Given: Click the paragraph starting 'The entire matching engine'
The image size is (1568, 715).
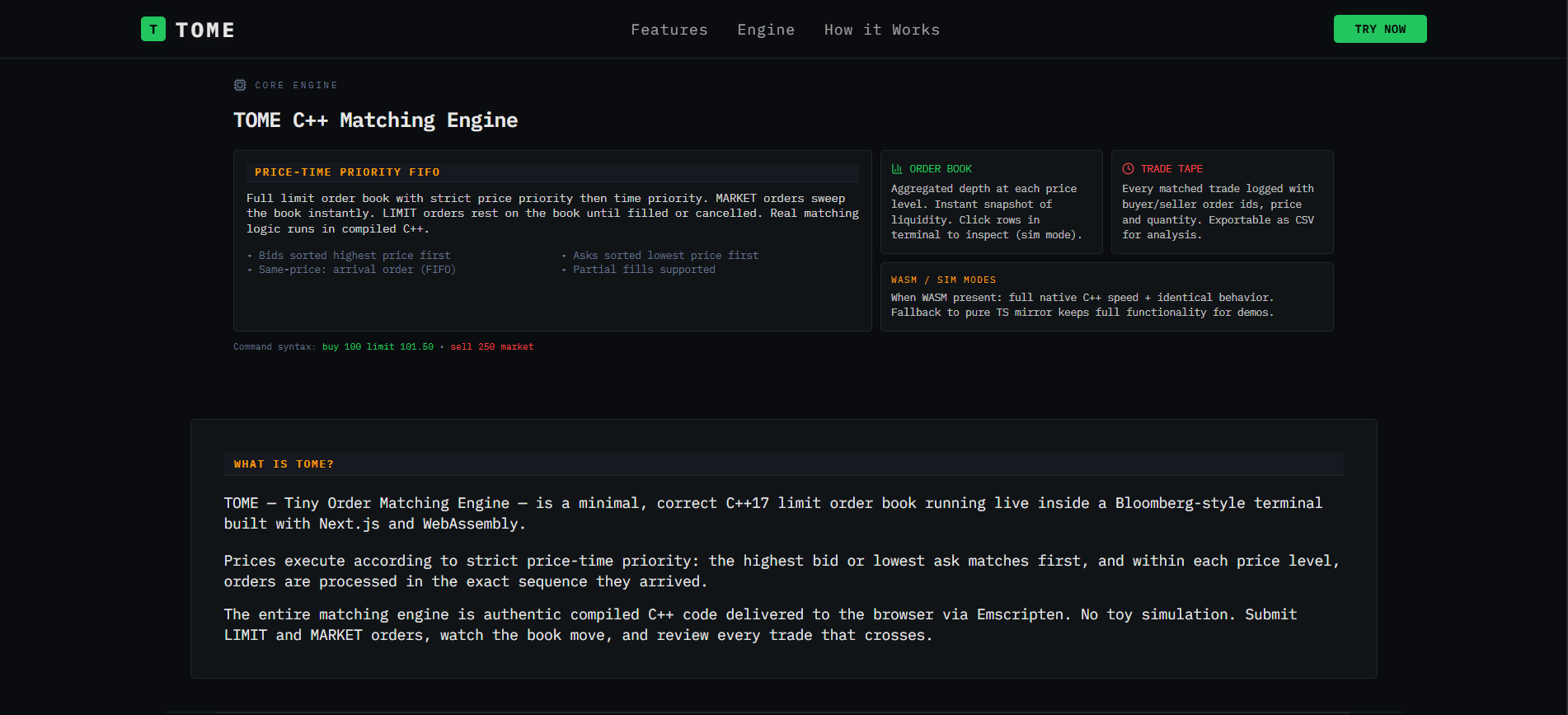Looking at the screenshot, I should click(x=761, y=624).
